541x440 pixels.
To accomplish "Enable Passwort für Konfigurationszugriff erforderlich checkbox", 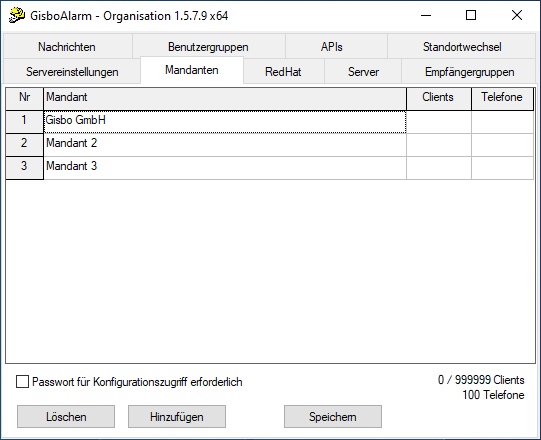I will (22, 382).
